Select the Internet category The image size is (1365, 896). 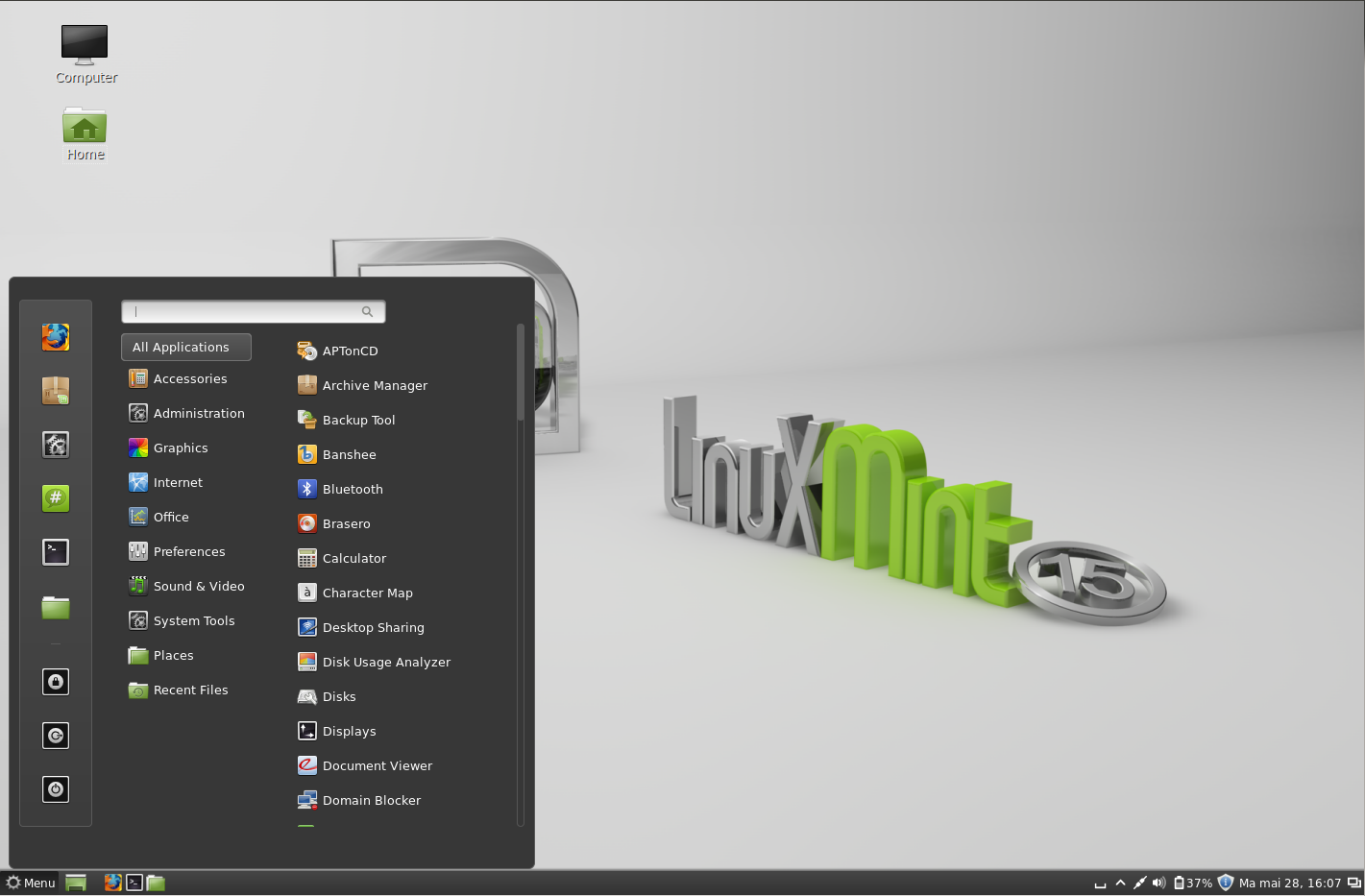166,482
